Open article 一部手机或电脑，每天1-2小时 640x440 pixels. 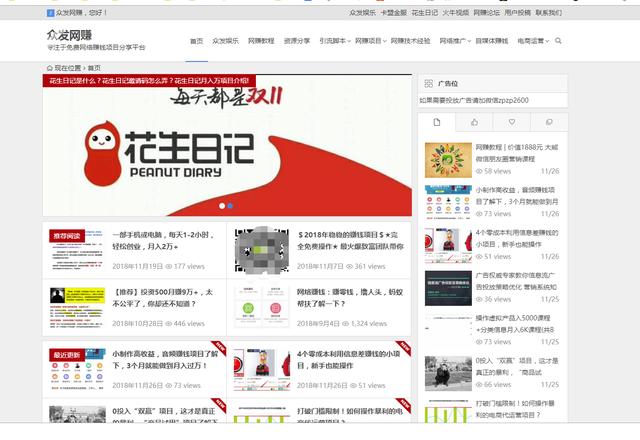(163, 240)
